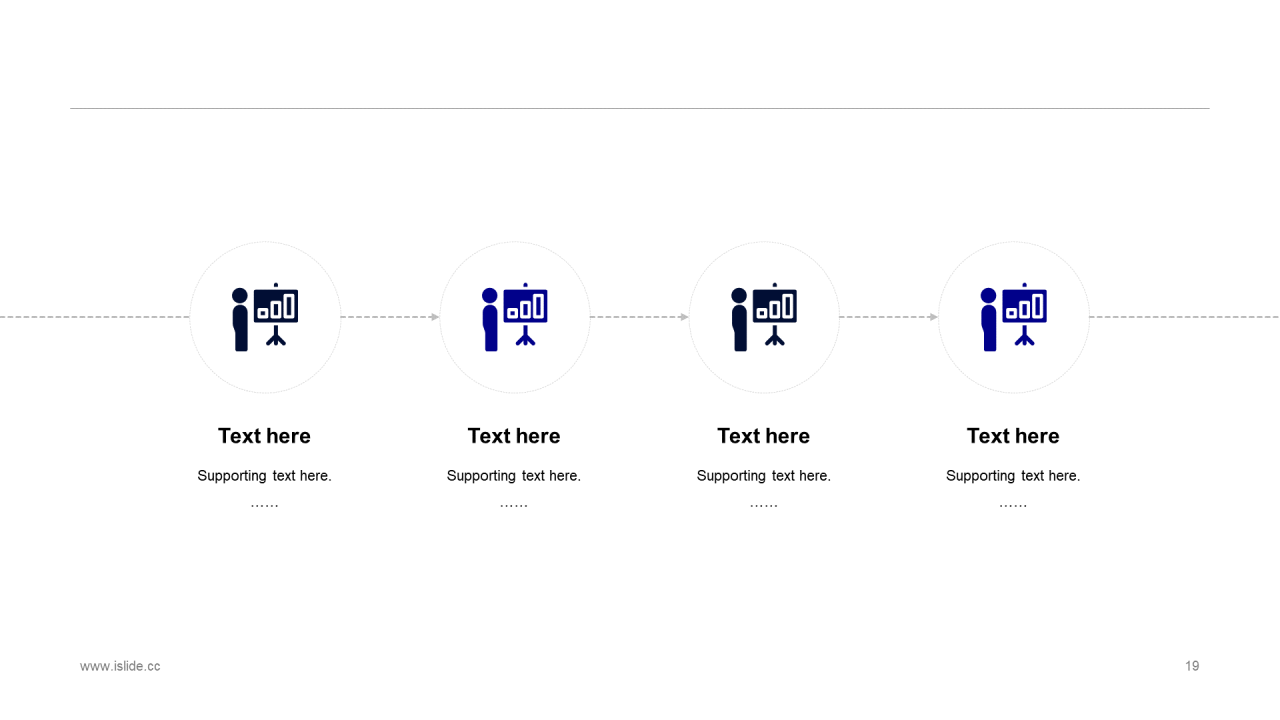Select the second blue presenter chart icon

(x=514, y=317)
